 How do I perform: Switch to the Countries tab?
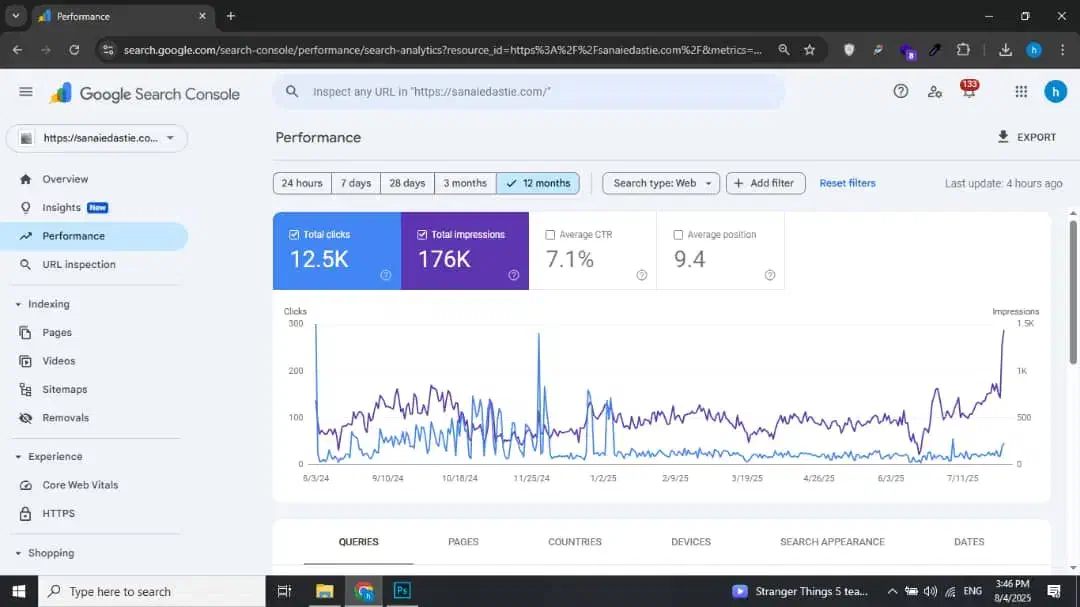point(575,542)
